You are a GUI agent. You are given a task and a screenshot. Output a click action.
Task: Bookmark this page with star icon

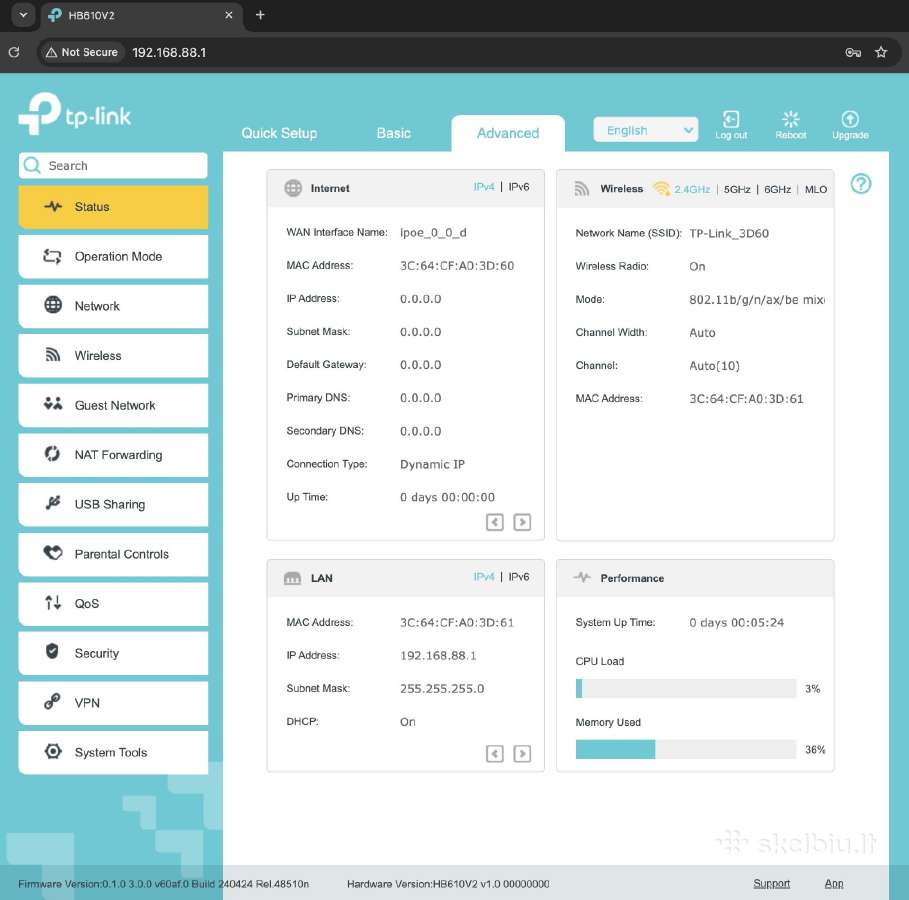coord(881,52)
